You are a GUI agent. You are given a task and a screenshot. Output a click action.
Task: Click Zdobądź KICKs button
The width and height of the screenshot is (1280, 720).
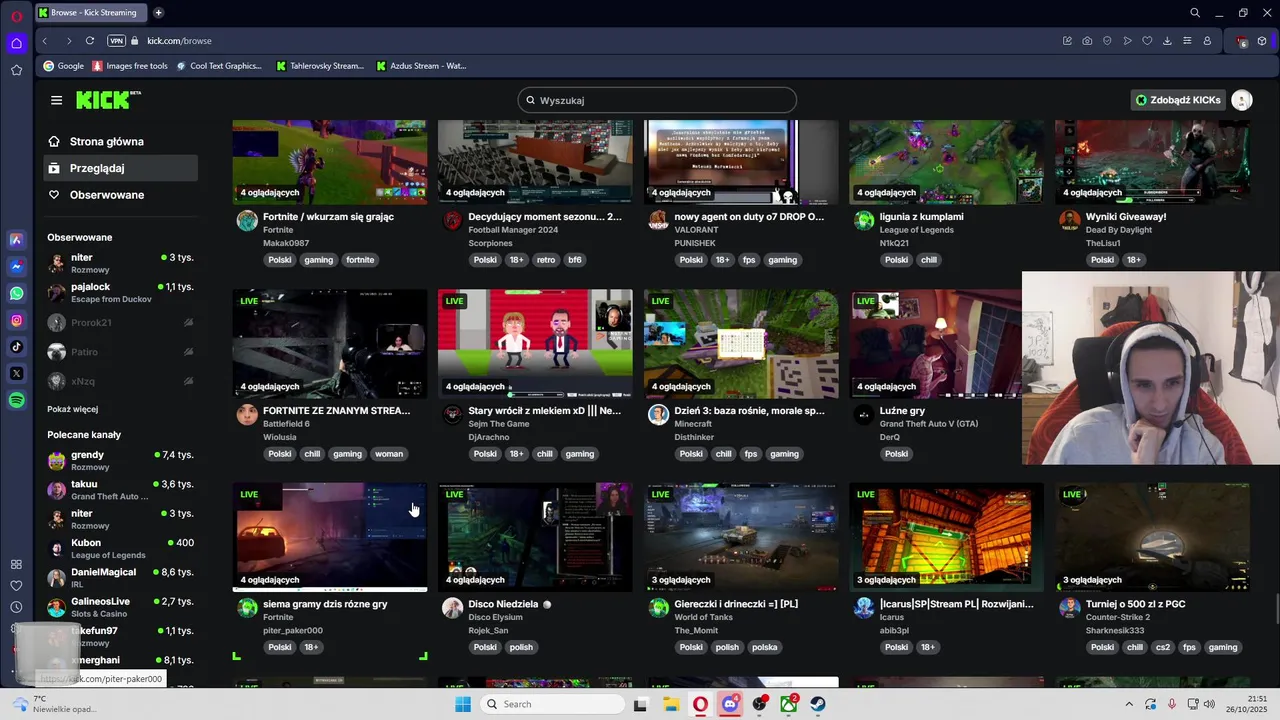1178,100
